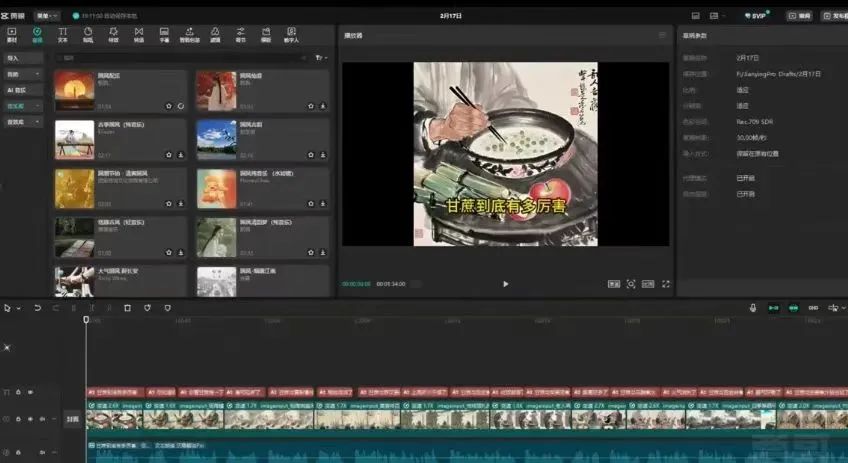This screenshot has width=848, height=463.
Task: Click the subtitle 甘蔗到底有多厉害 in preview
Action: (506, 206)
